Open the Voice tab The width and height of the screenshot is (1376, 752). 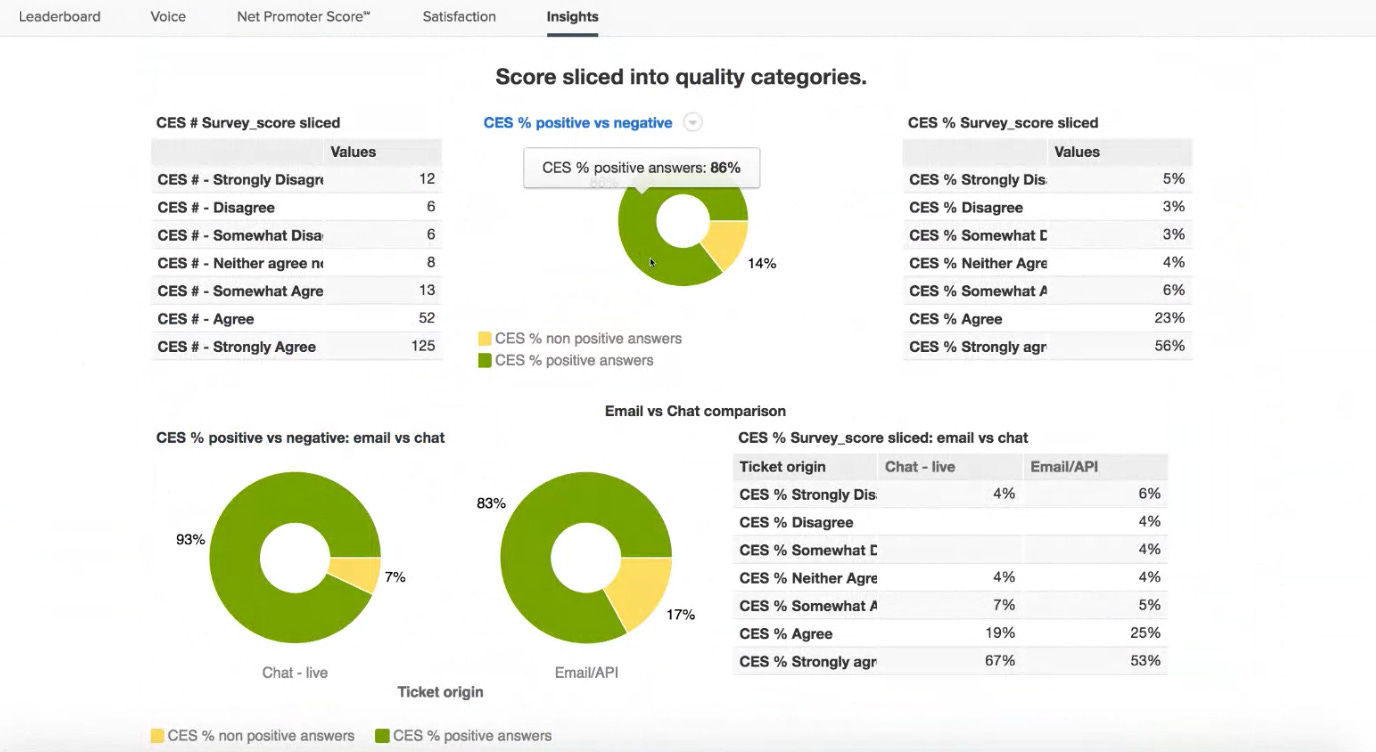[x=167, y=16]
